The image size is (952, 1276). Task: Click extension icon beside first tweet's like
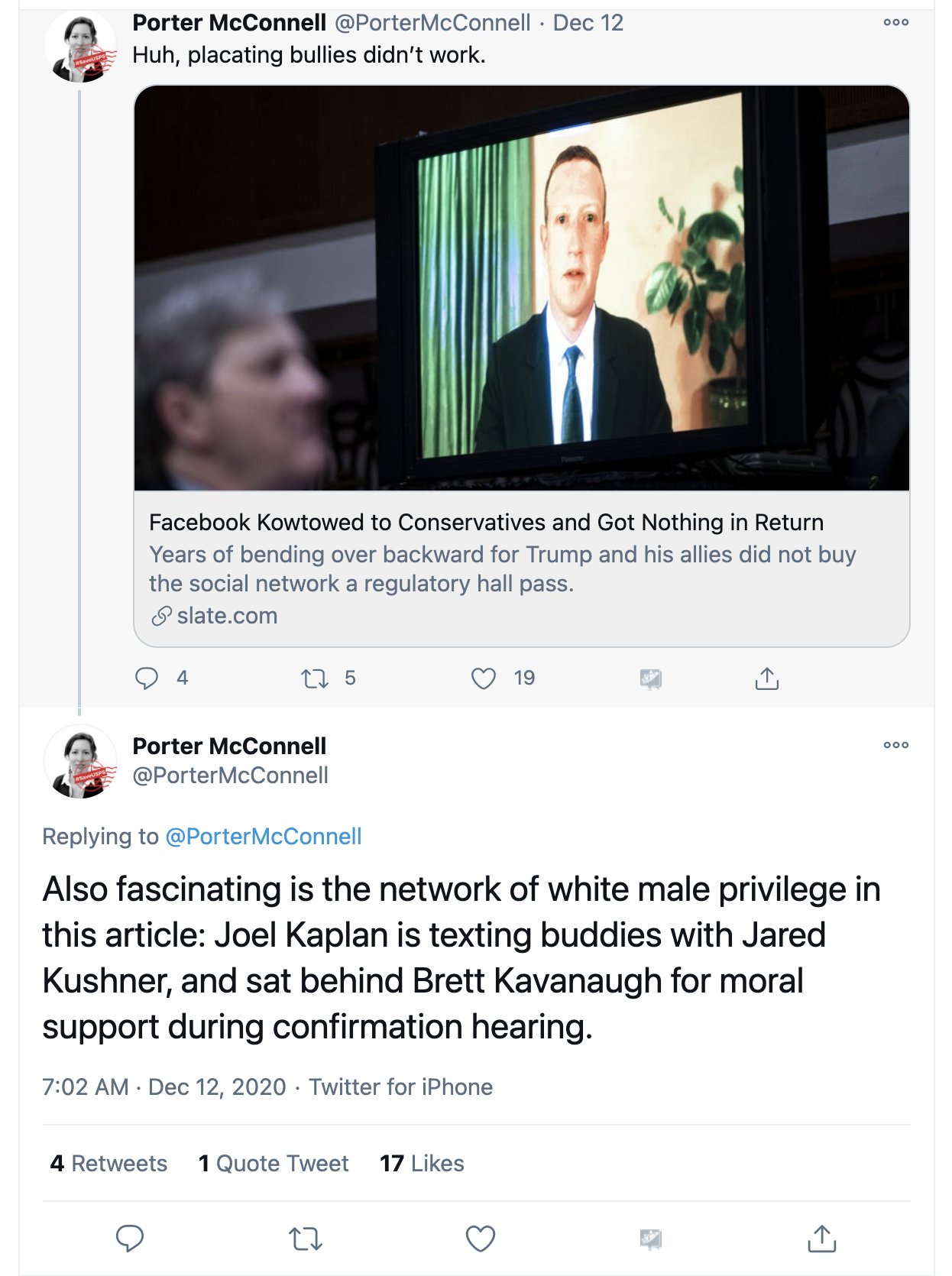tap(650, 678)
